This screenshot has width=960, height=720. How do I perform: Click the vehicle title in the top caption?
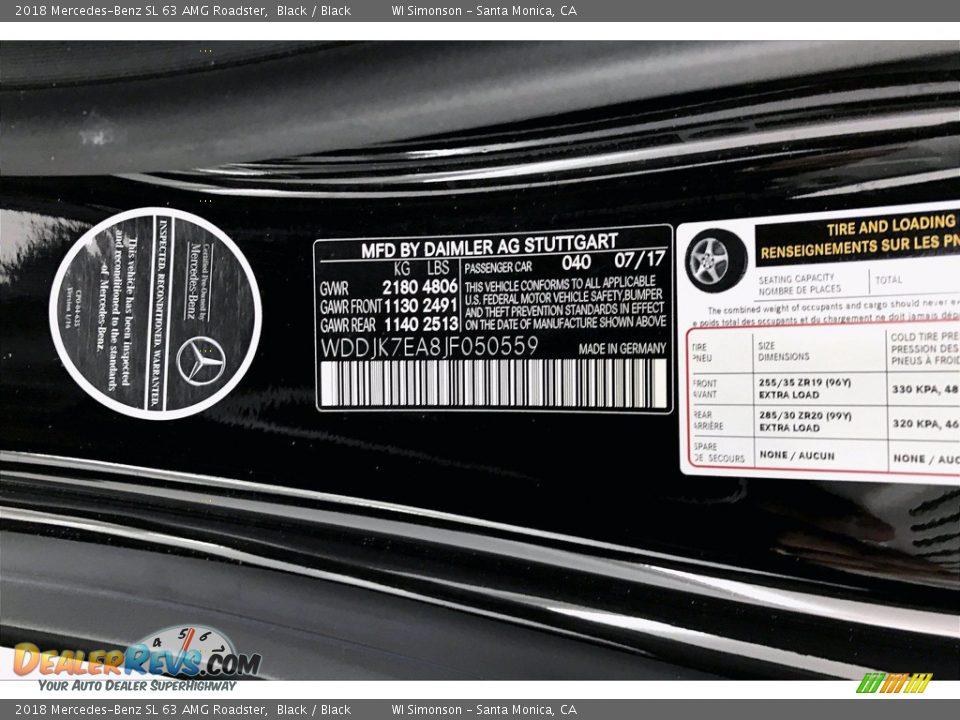pyautogui.click(x=141, y=10)
